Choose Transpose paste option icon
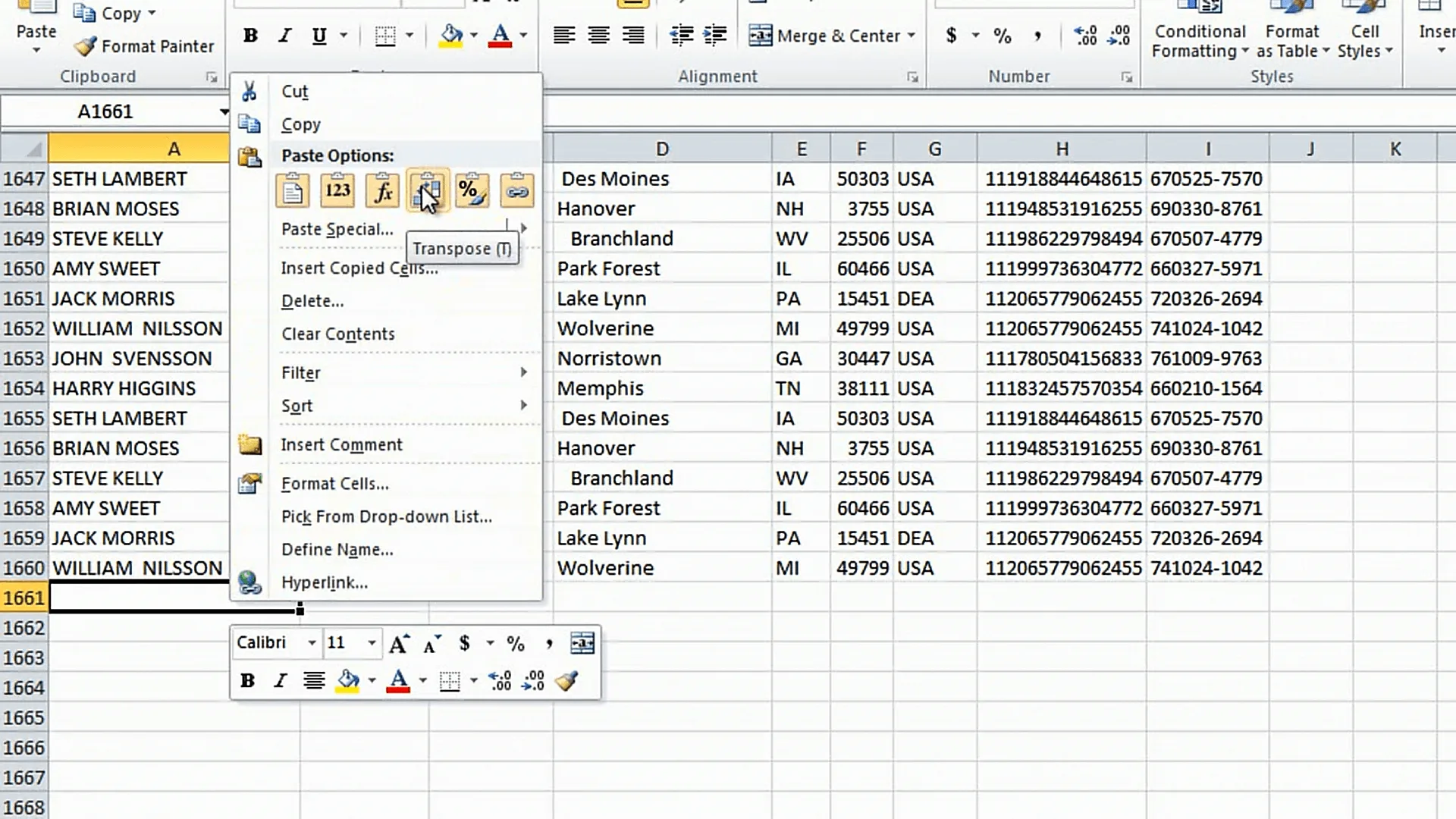 point(428,190)
